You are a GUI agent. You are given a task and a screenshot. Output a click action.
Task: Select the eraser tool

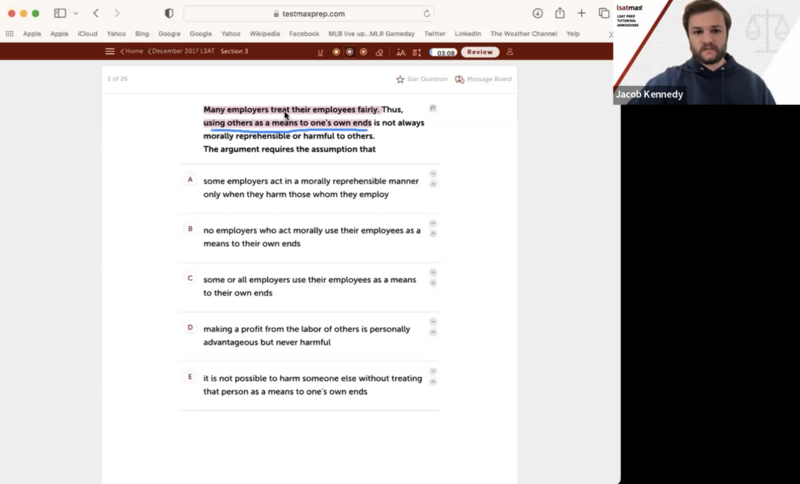(x=379, y=52)
